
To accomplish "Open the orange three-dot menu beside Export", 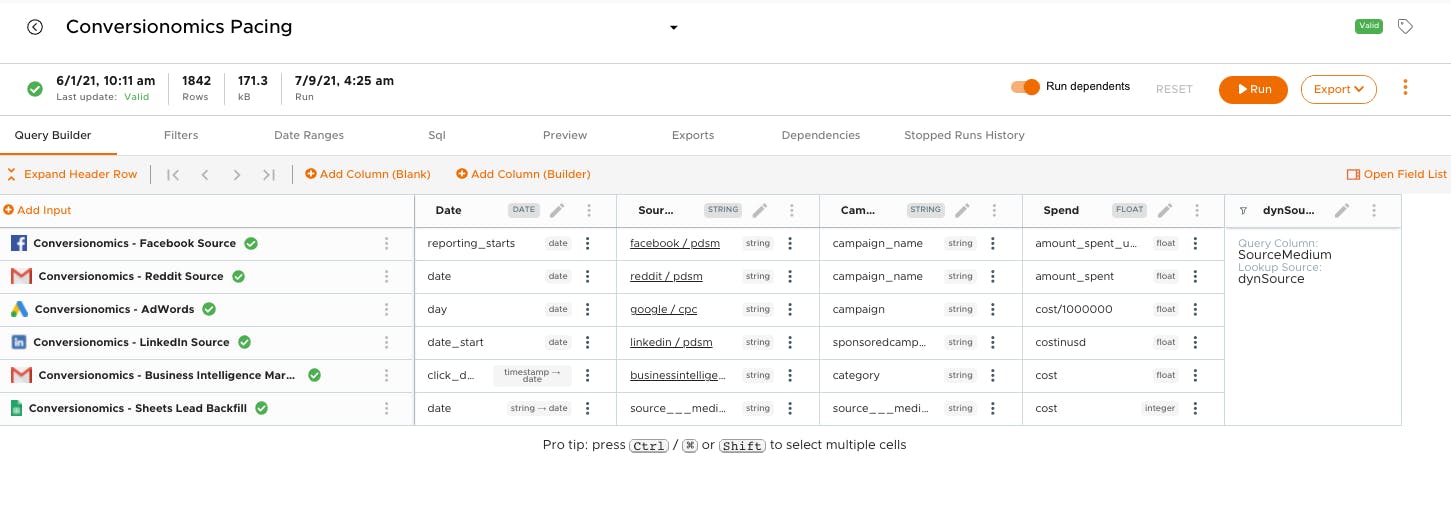I will pos(1405,88).
